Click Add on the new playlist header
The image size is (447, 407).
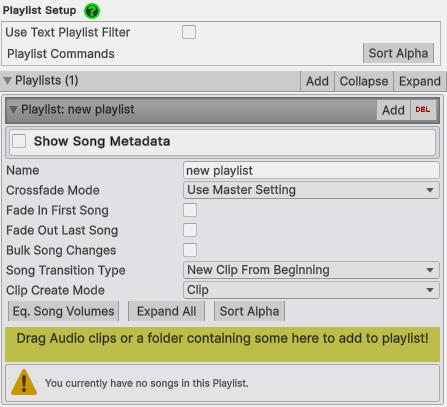click(394, 110)
